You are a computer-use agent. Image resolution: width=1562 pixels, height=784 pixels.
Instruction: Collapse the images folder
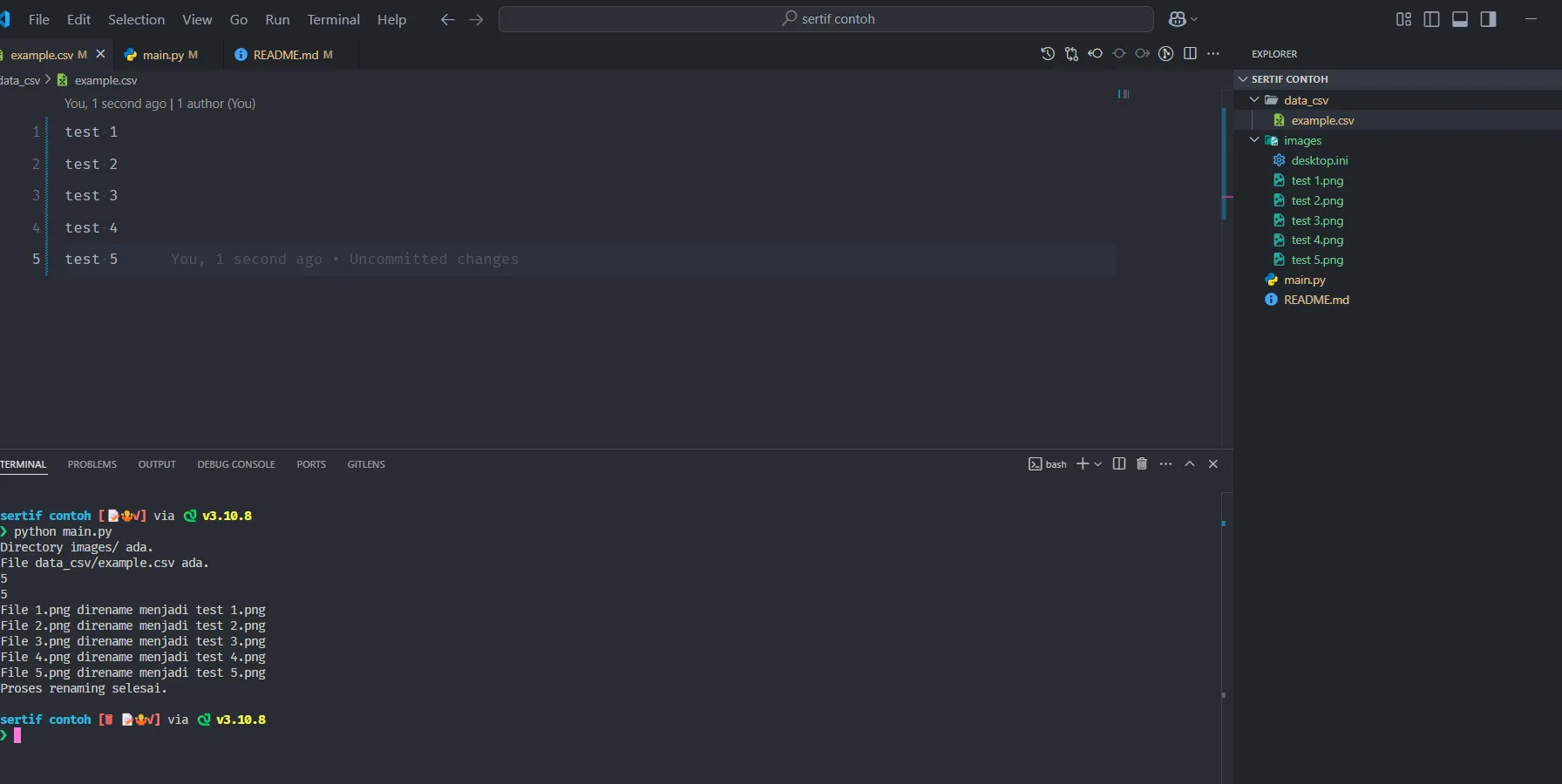[x=1254, y=140]
